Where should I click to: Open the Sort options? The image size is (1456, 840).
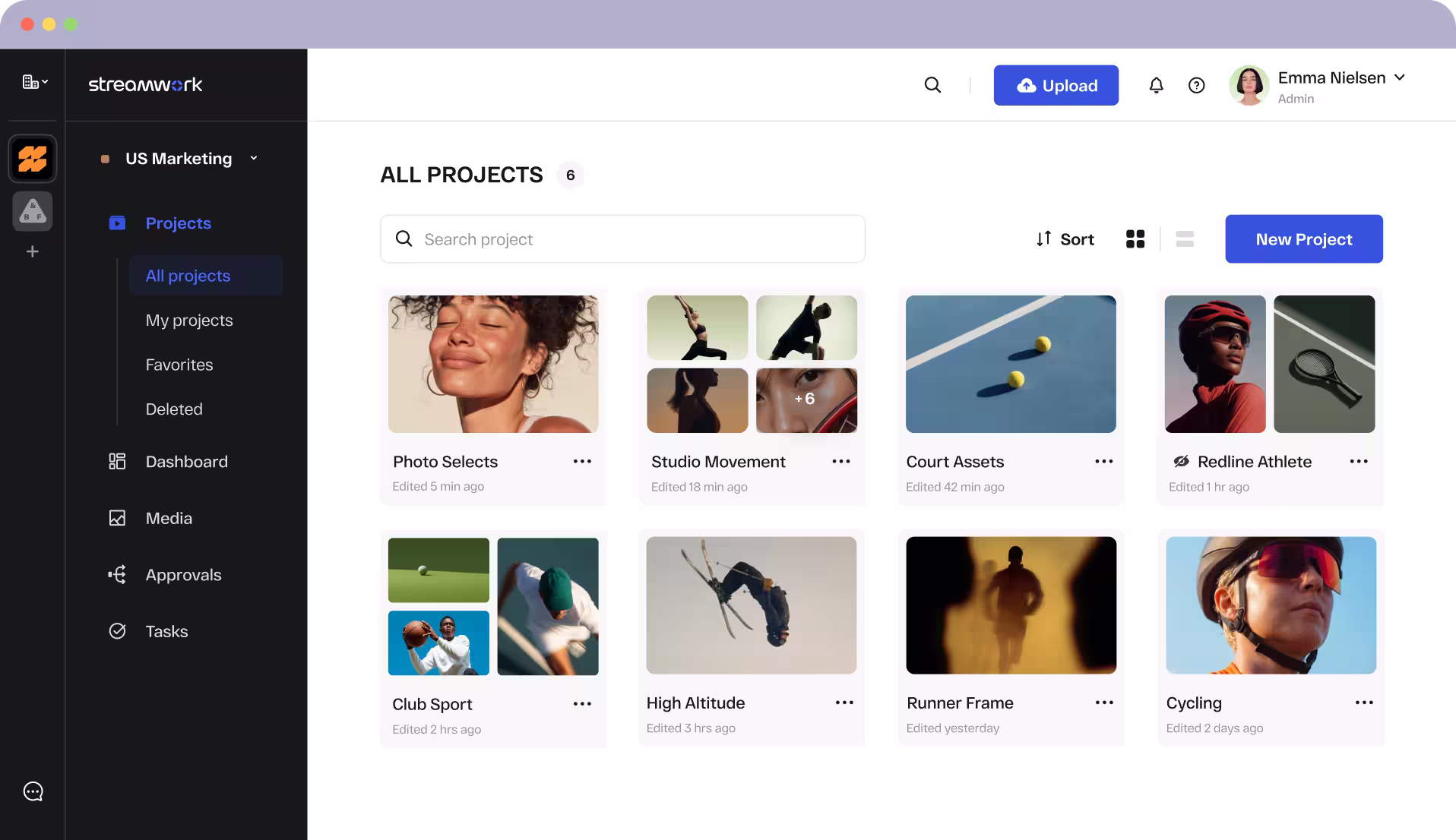pos(1065,239)
